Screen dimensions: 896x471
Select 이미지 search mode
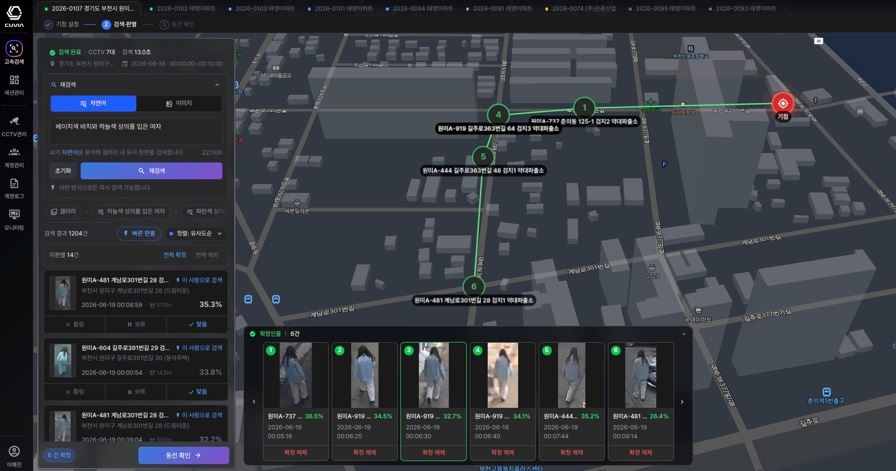click(179, 103)
